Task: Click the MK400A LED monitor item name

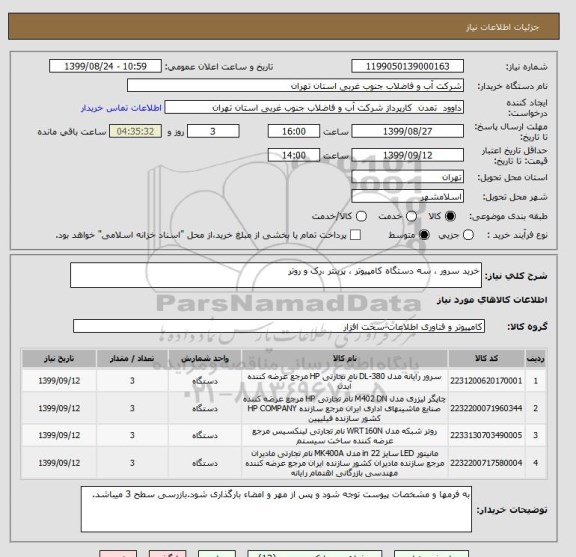Action: [345, 463]
